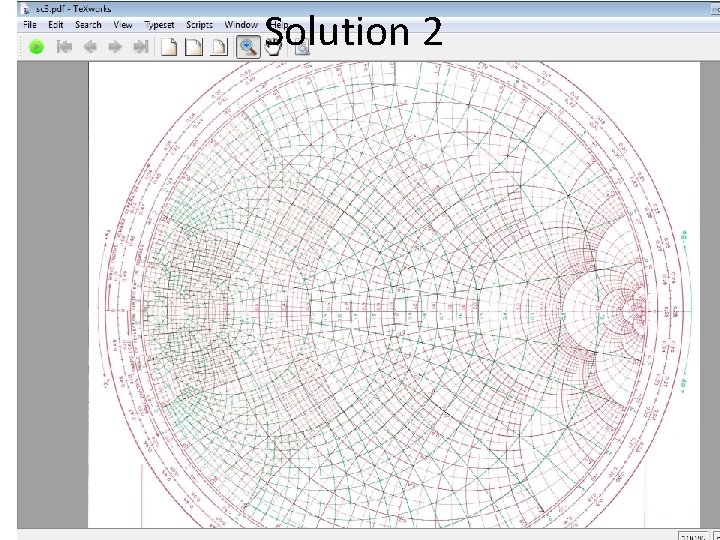This screenshot has height=540, width=720.
Task: Open the Scripts menu
Action: point(199,25)
